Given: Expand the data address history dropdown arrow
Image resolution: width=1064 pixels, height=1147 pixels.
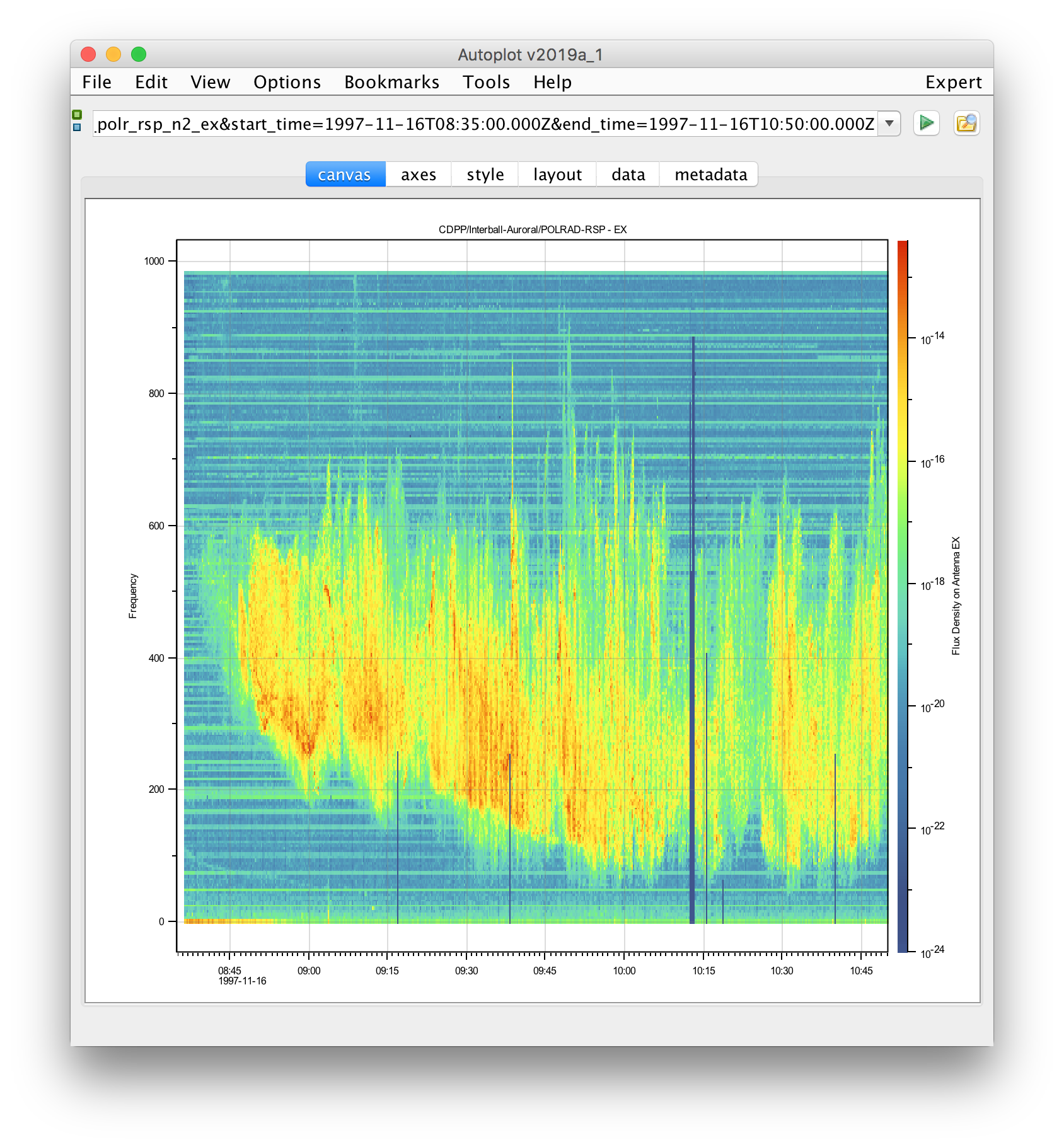Looking at the screenshot, I should (889, 124).
